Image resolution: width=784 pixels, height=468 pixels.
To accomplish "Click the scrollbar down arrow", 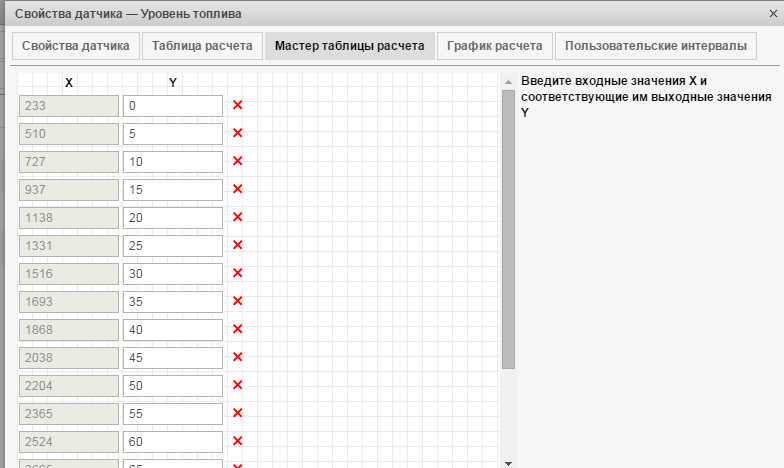I will tap(508, 463).
